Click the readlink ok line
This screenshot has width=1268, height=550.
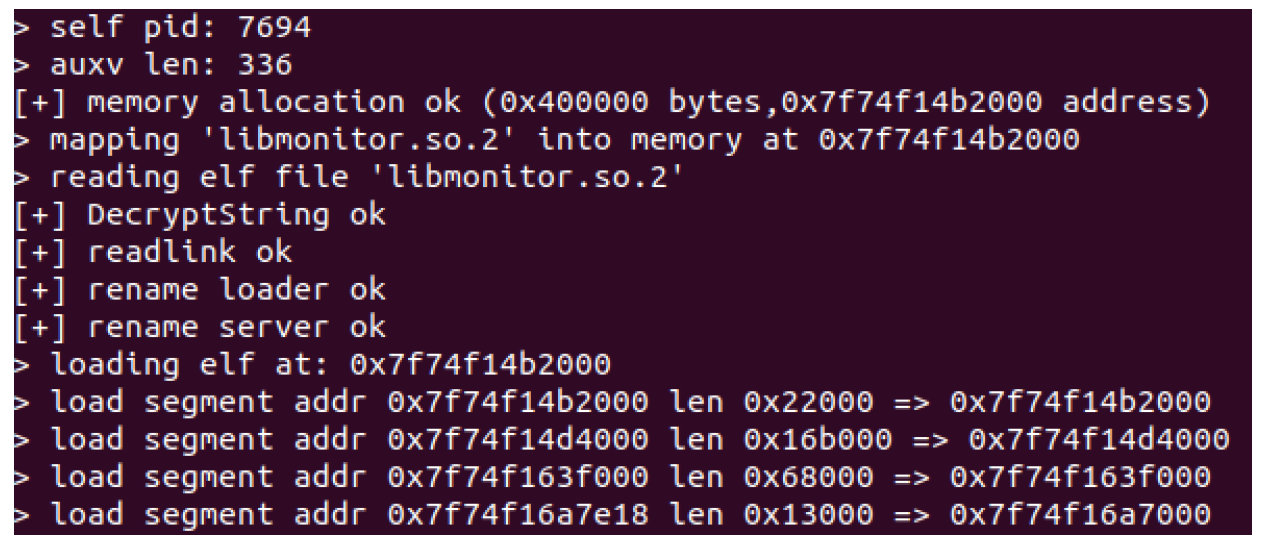pyautogui.click(x=190, y=252)
